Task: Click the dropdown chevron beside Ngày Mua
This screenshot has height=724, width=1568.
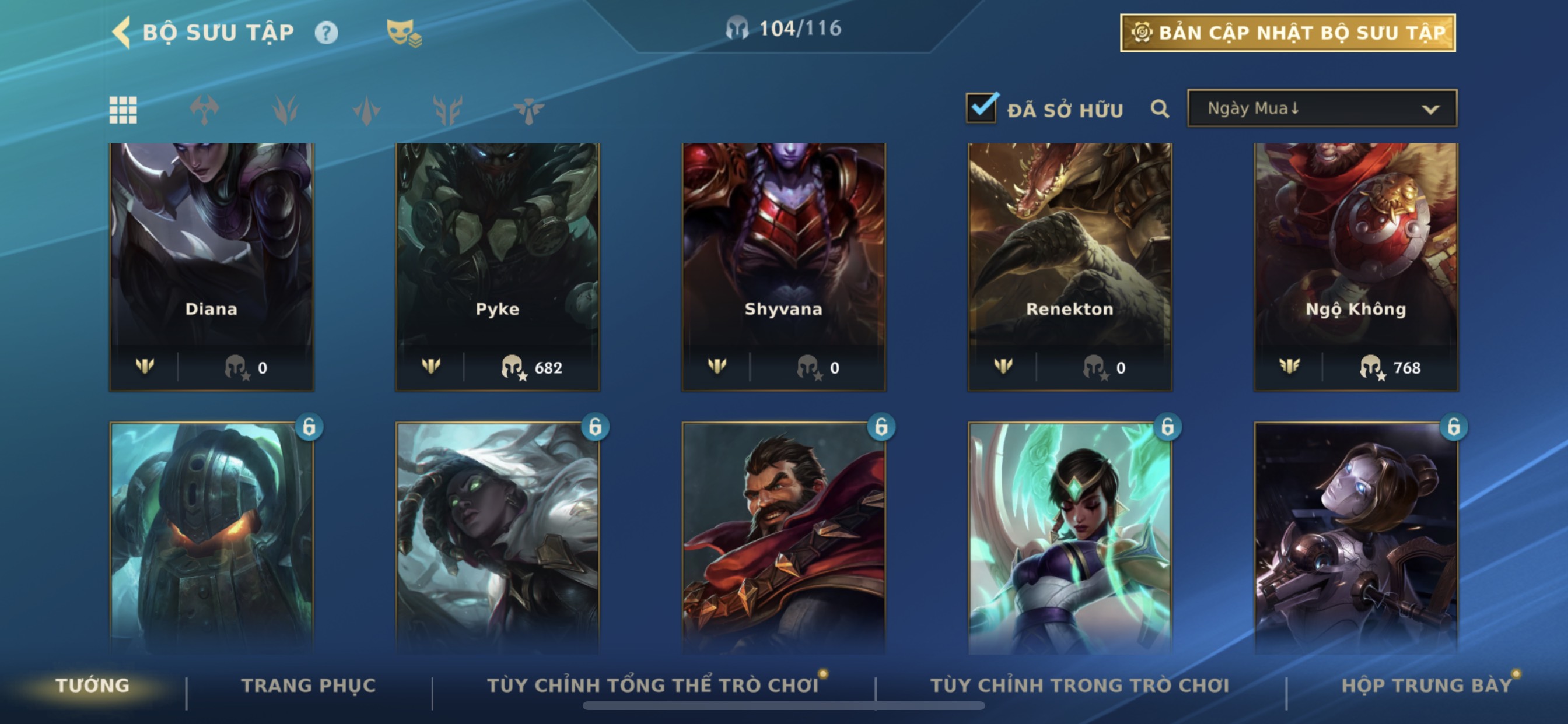Action: [x=1430, y=110]
